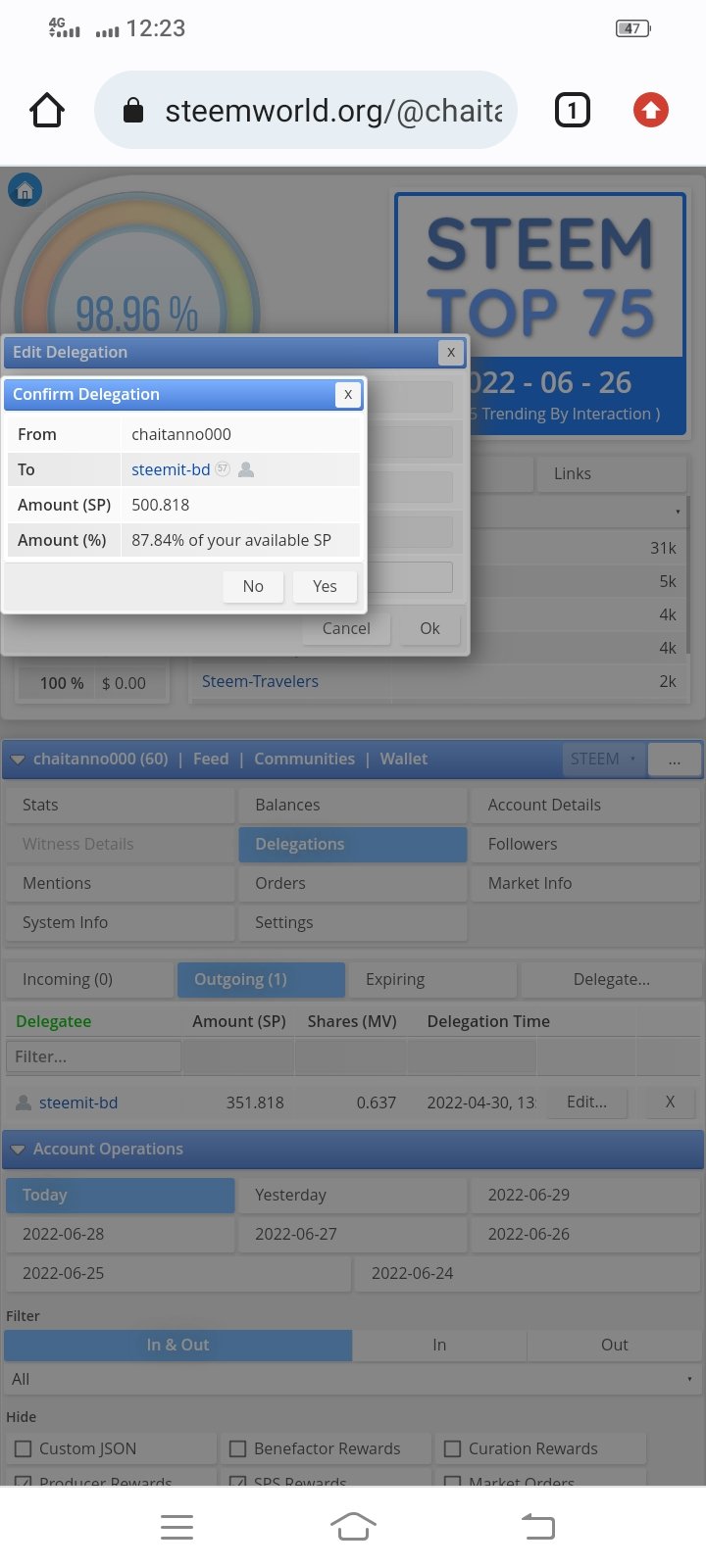This screenshot has width=706, height=1568.
Task: Tap the padlock icon in the address bar
Action: click(133, 111)
